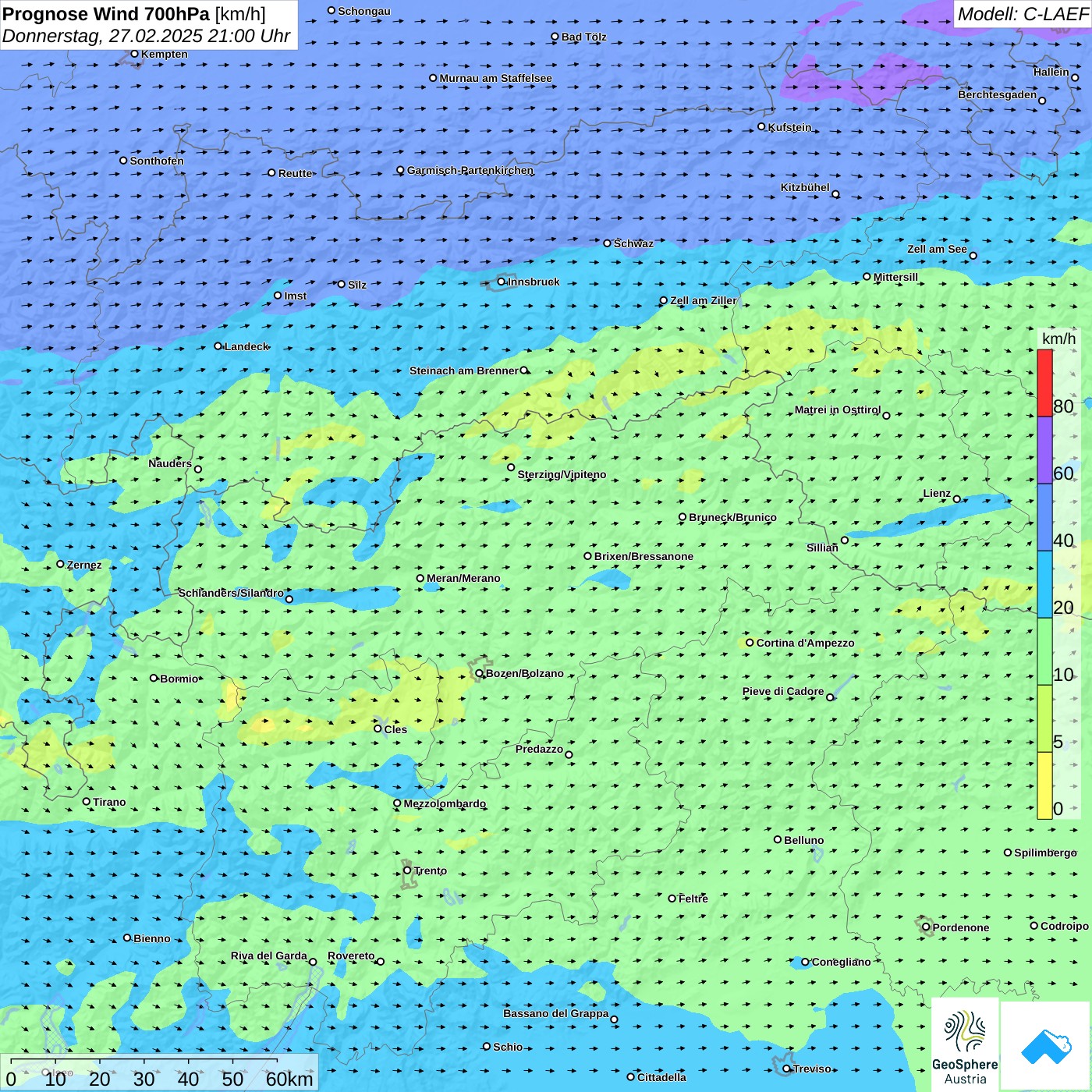This screenshot has height=1092, width=1092.
Task: Click the 'Prognose Wind 700hPa' title text
Action: coord(106,14)
